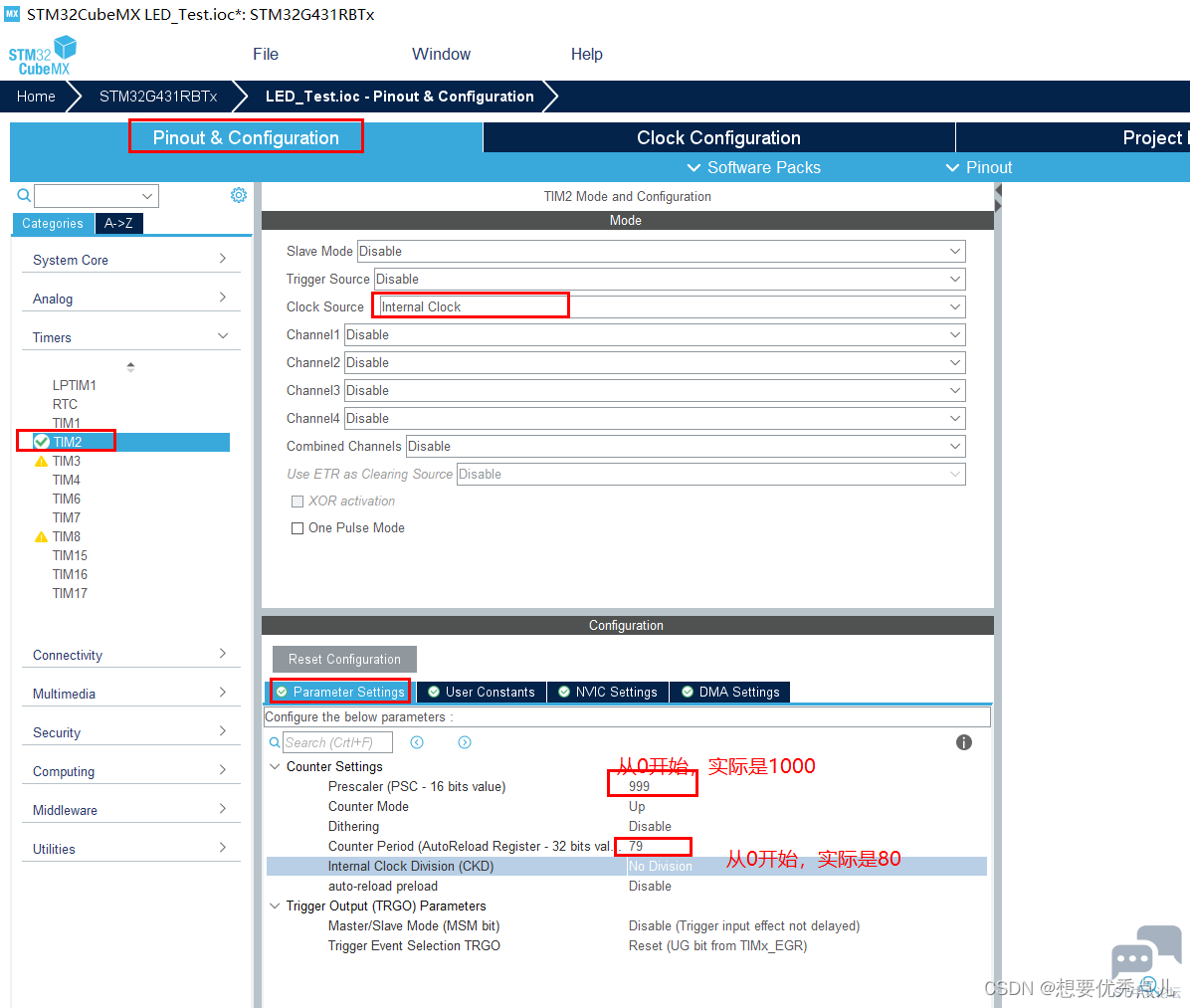1190x1008 pixels.
Task: Select RTC in the timers list
Action: click(x=65, y=405)
